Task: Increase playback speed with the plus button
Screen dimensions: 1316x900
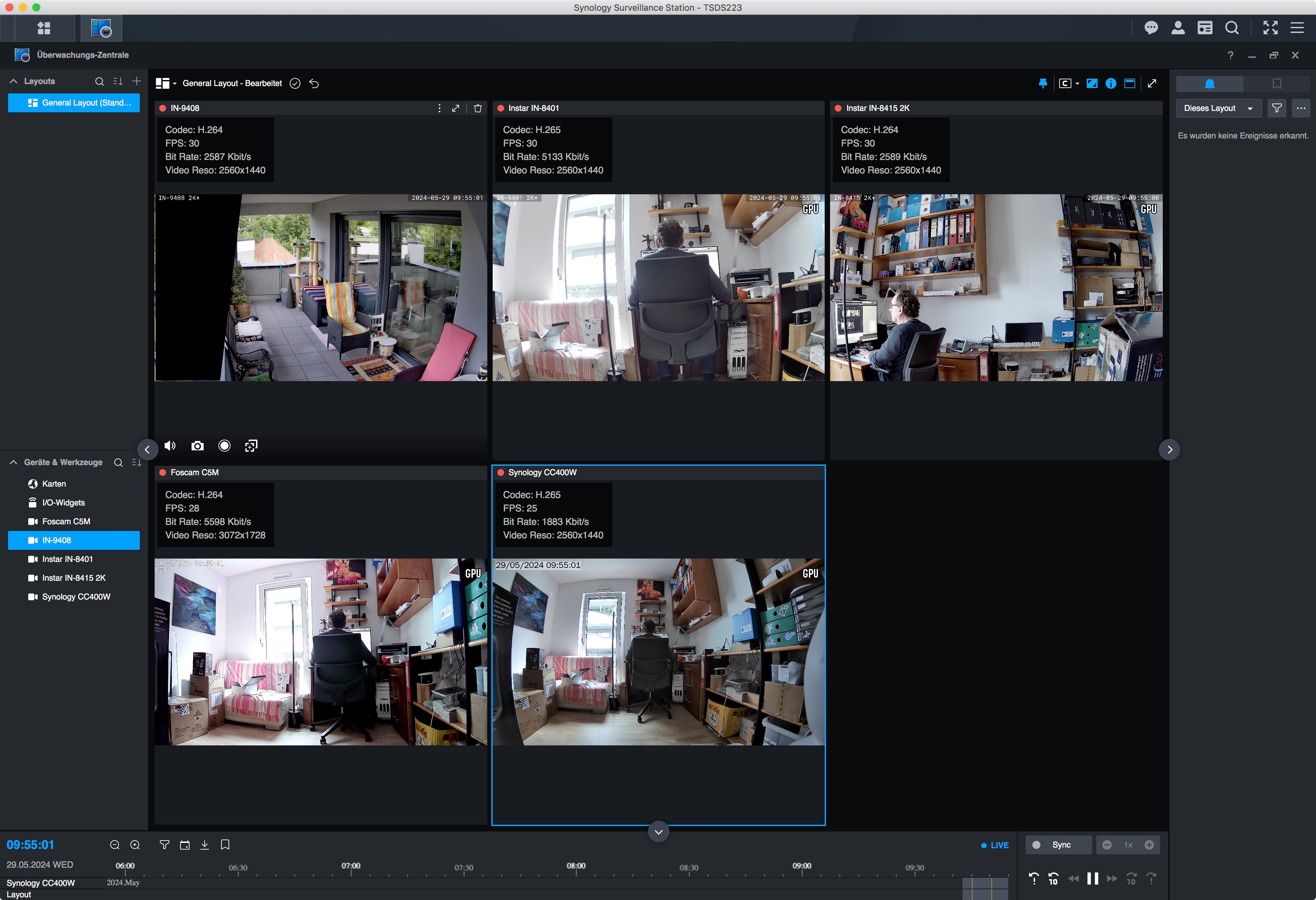Action: pos(1149,845)
